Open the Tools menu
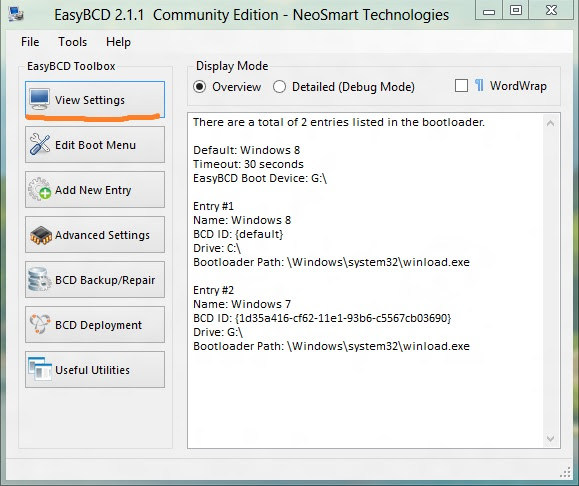The image size is (579, 486). [72, 42]
